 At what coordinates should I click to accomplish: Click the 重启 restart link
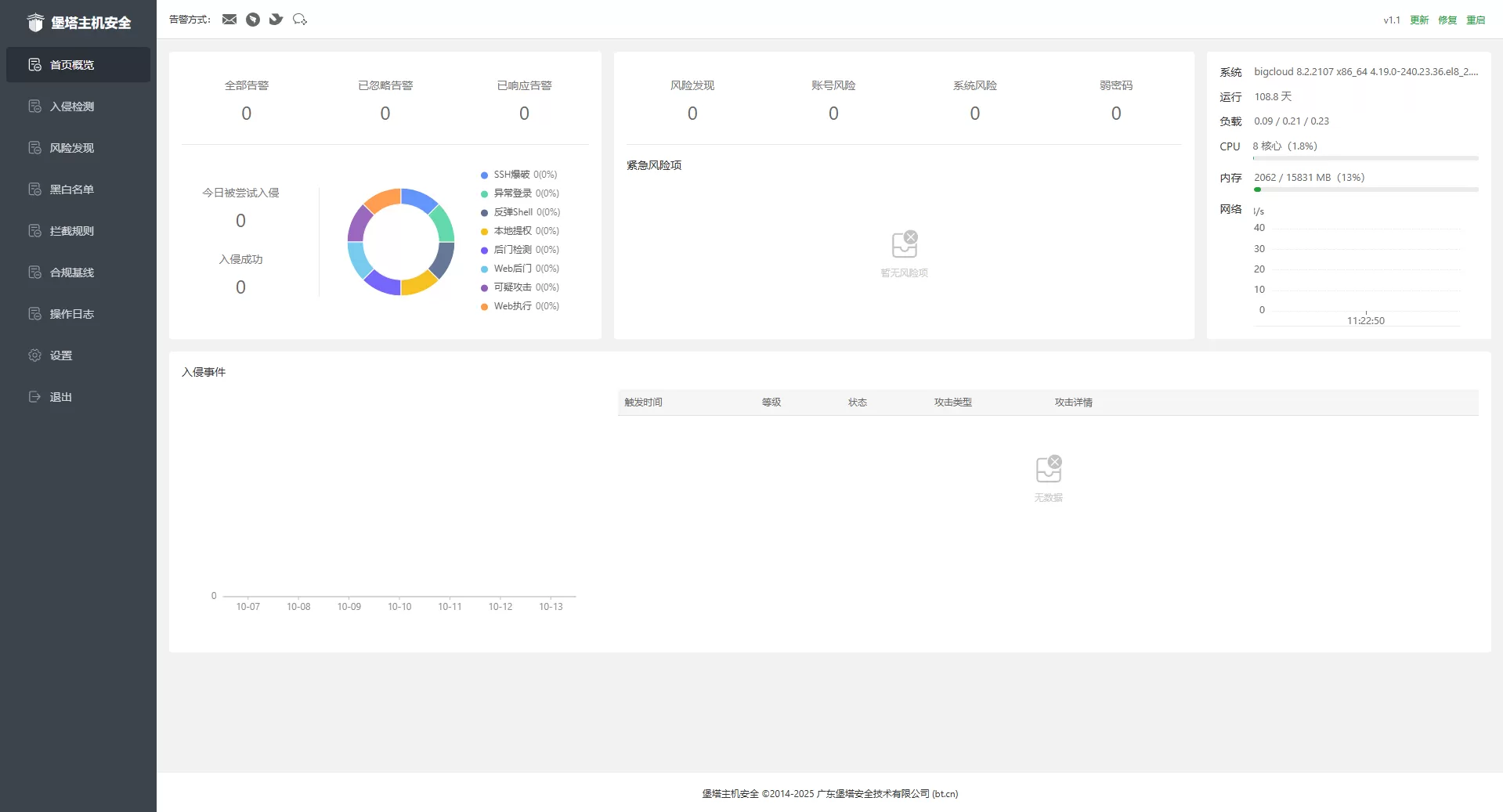tap(1476, 20)
